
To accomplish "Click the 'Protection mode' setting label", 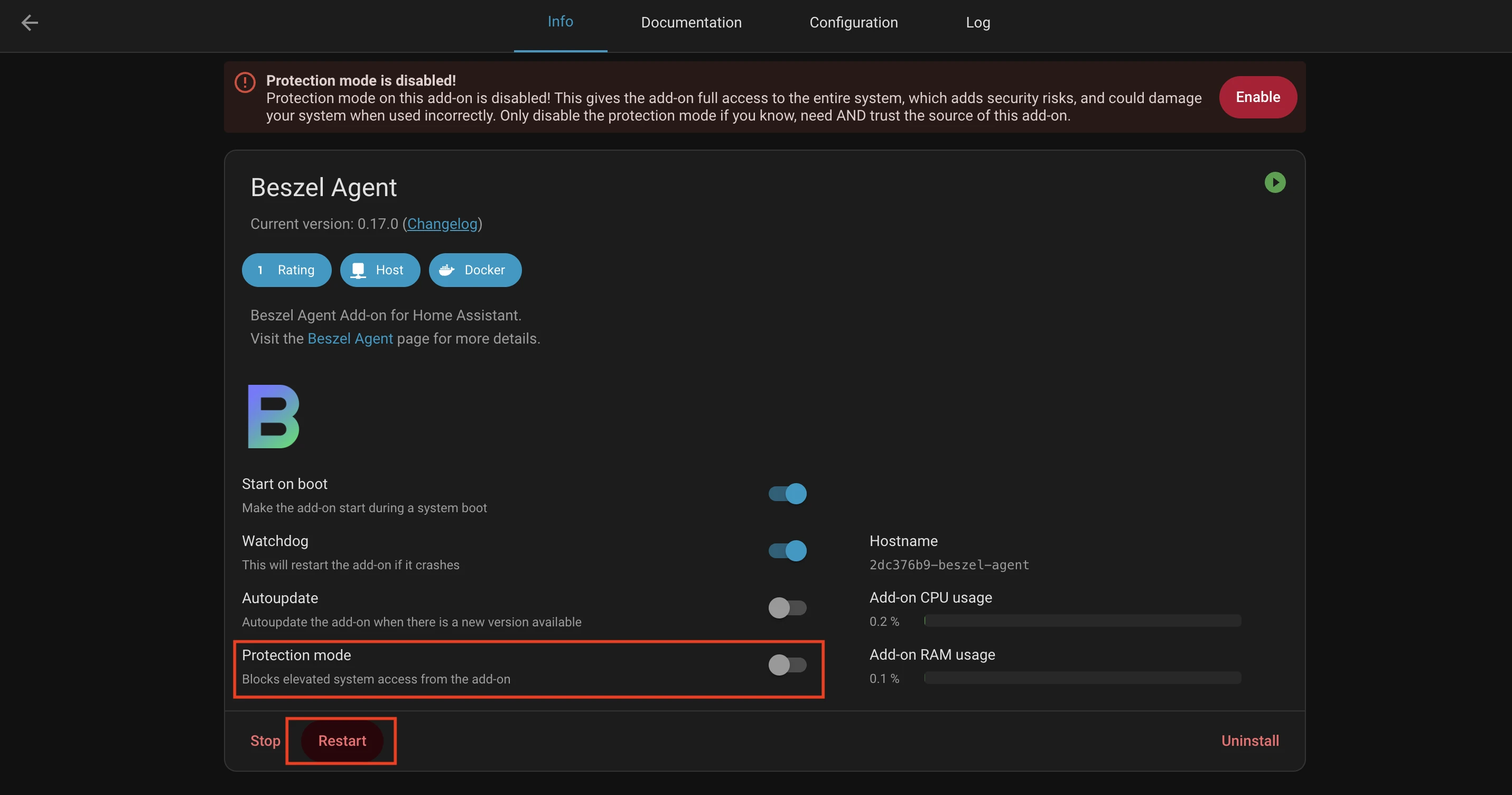I will point(296,655).
